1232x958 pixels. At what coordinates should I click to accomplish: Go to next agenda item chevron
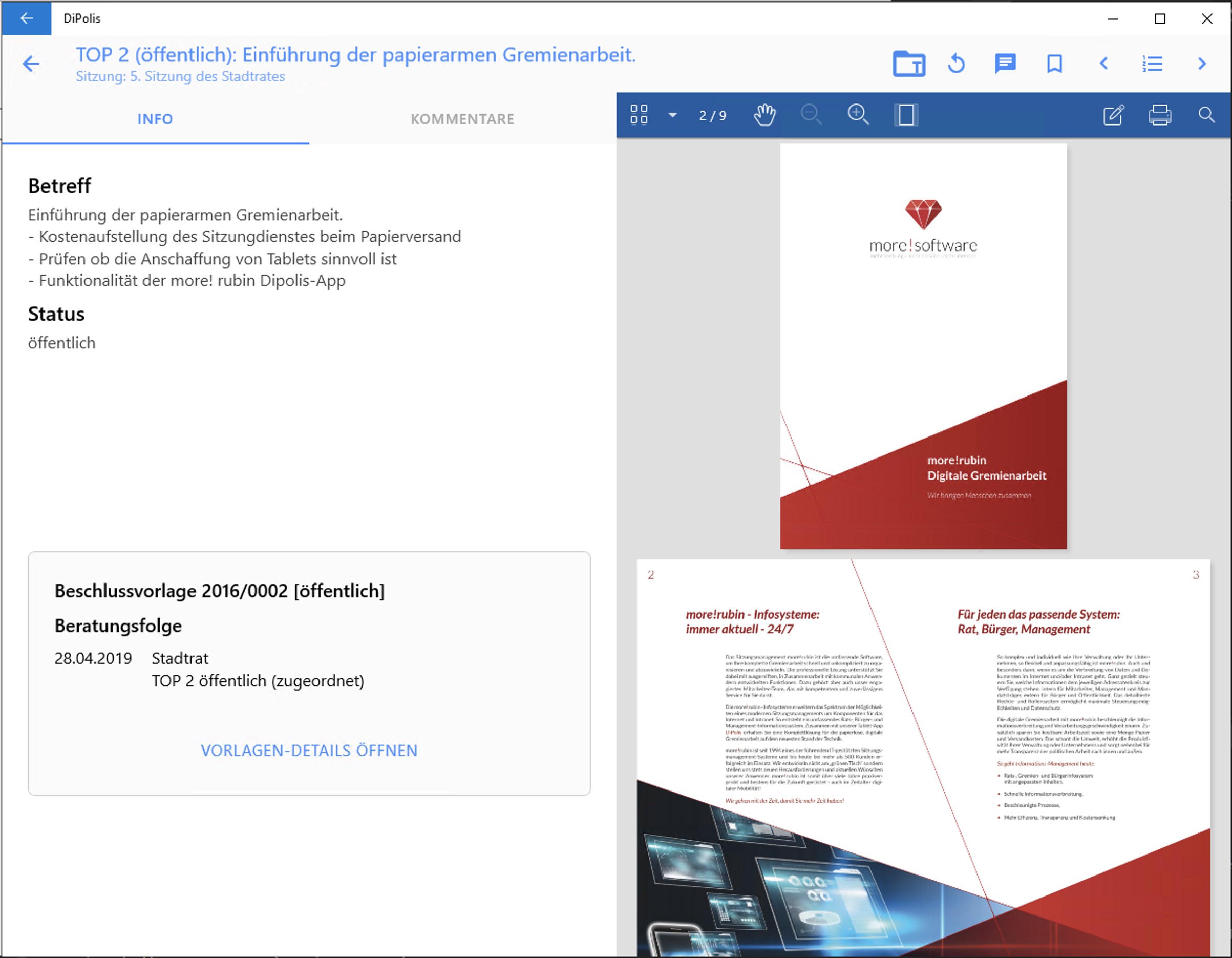click(1202, 64)
